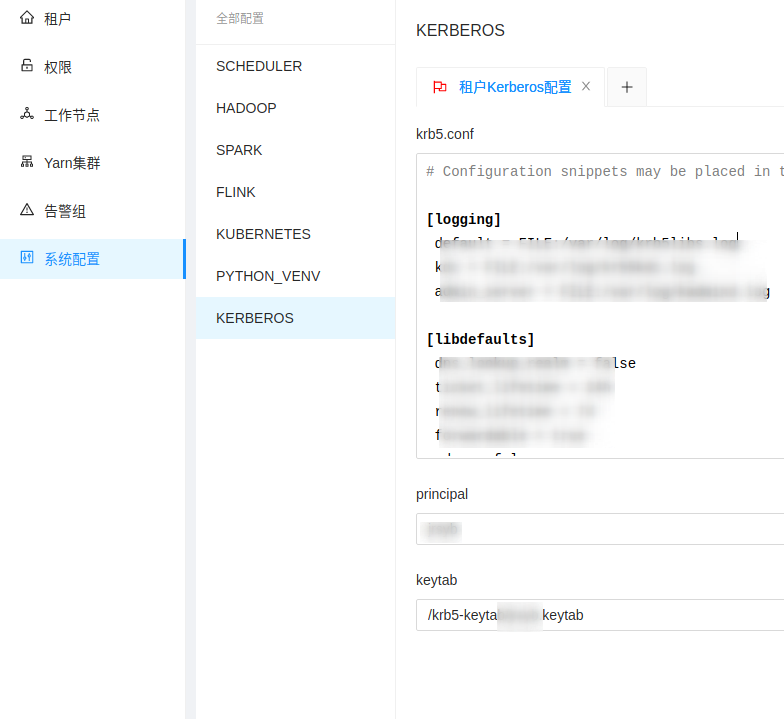Select the PYTHON_VENV configuration
This screenshot has width=784, height=719.
click(x=296, y=276)
